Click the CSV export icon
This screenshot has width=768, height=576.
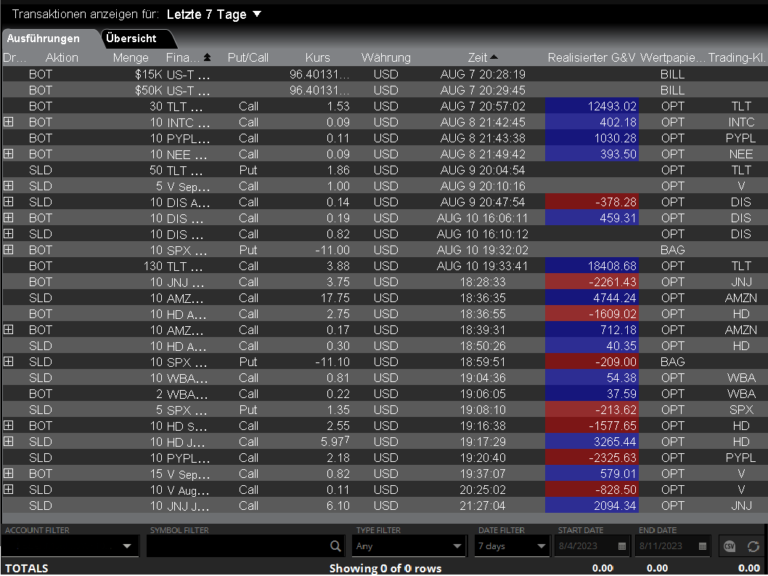pyautogui.click(x=730, y=546)
